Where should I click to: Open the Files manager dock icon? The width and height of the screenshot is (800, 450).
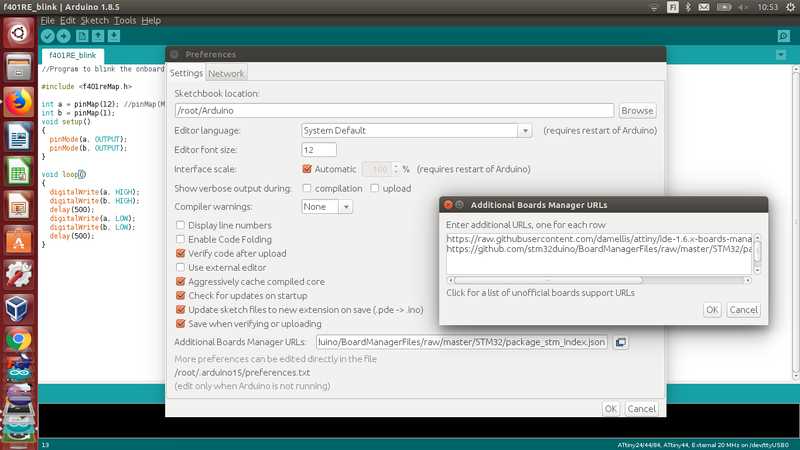(18, 67)
